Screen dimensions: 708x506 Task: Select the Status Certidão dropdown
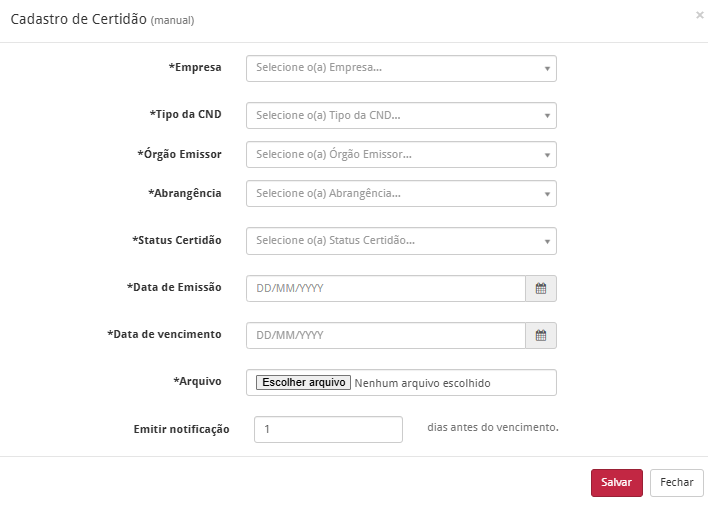(x=400, y=241)
